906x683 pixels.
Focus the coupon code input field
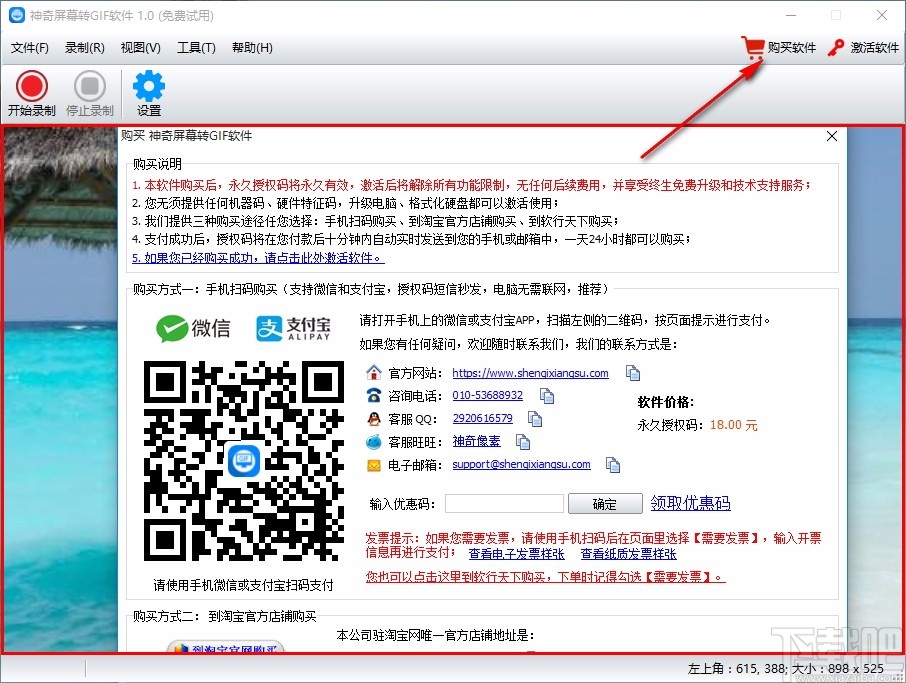pyautogui.click(x=504, y=504)
